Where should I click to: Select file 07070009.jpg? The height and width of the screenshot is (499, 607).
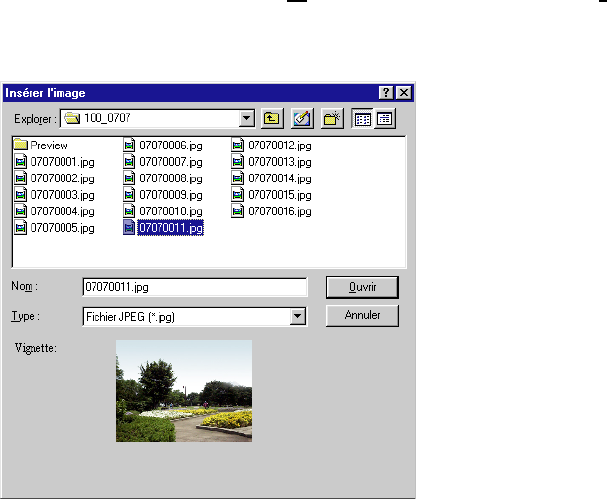tap(163, 195)
